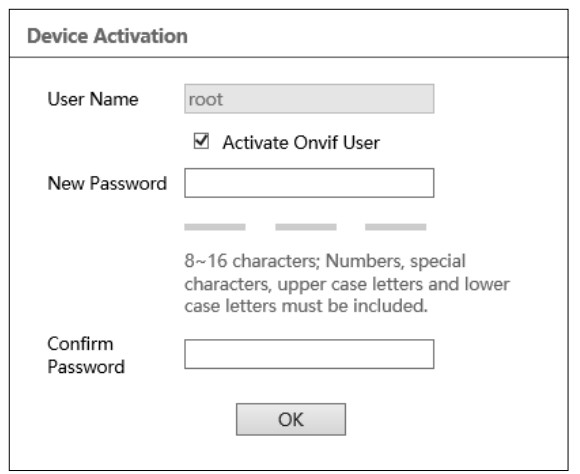
Task: Click the first password strength bar
Action: pyautogui.click(x=215, y=227)
